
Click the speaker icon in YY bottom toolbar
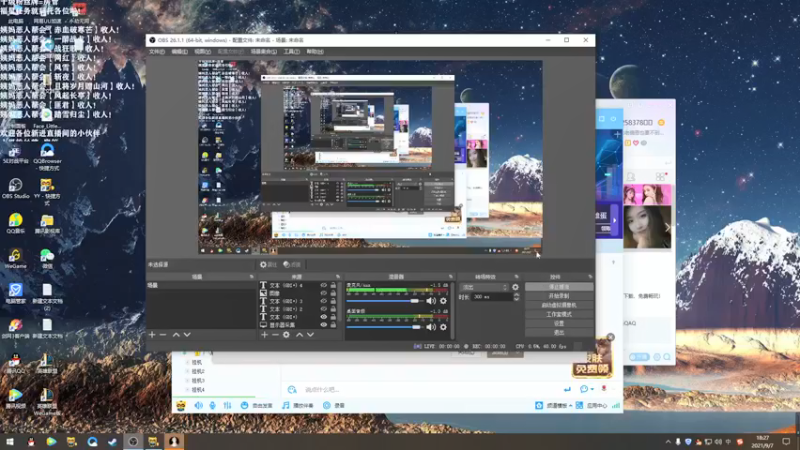(198, 405)
